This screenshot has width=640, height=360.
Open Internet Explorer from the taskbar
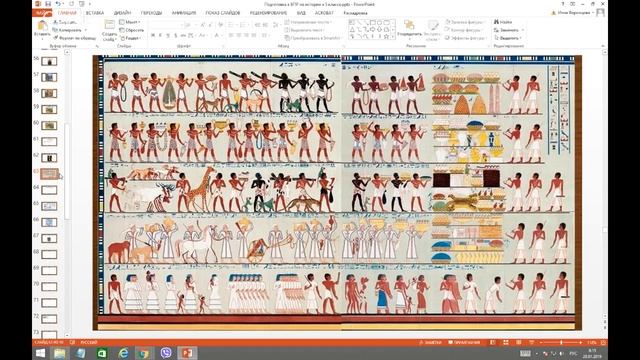click(x=123, y=353)
